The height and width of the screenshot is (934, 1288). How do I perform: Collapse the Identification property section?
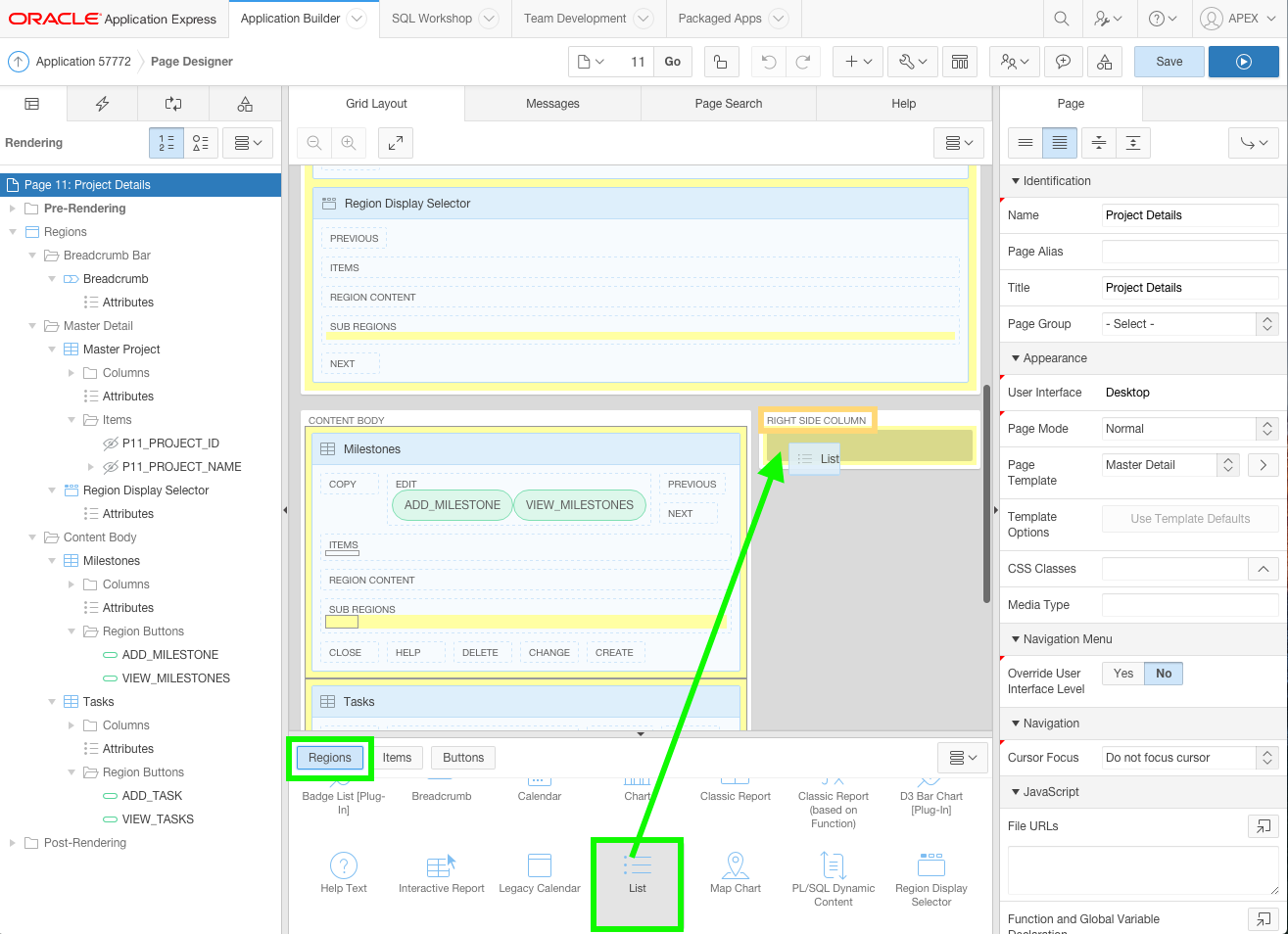(1016, 181)
